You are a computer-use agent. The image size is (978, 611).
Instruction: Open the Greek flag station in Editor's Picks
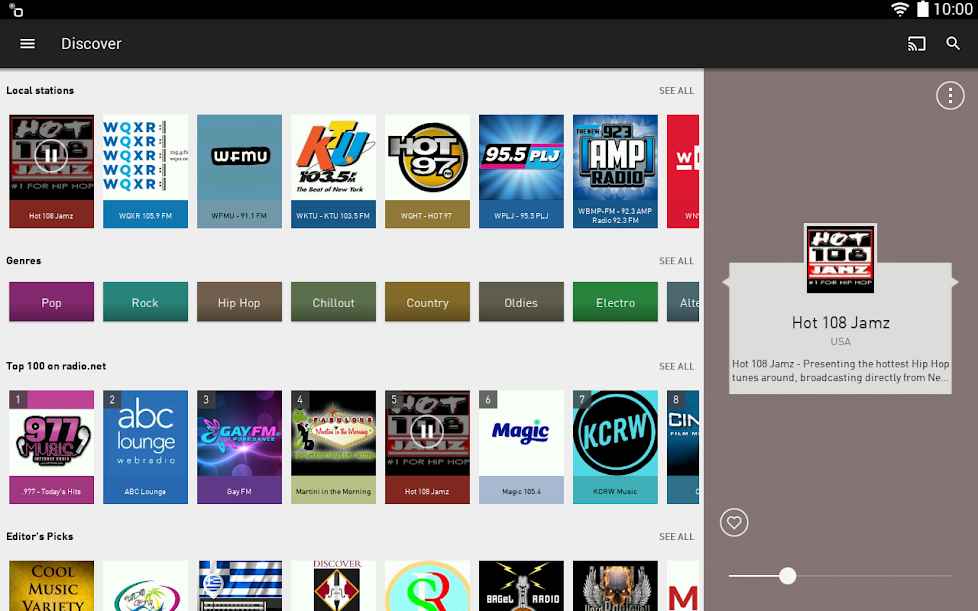coord(240,585)
